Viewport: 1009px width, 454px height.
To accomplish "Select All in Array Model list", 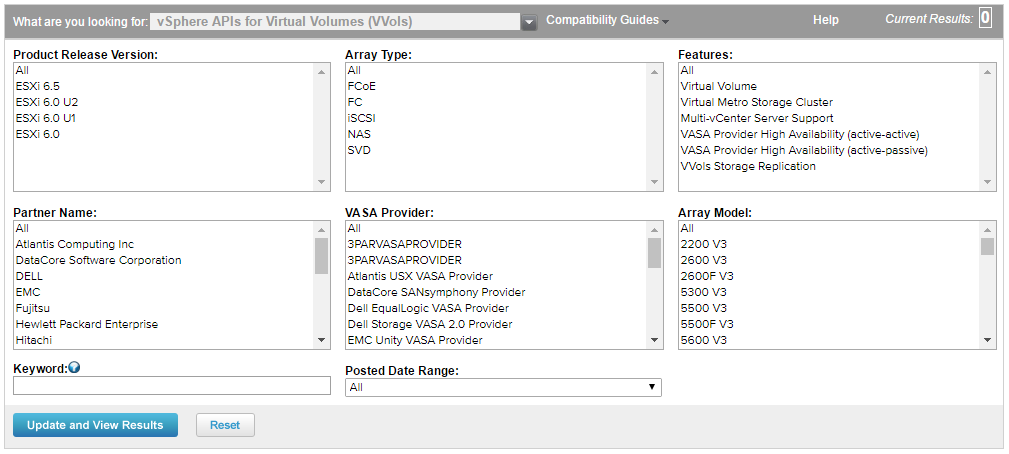I will pos(829,228).
